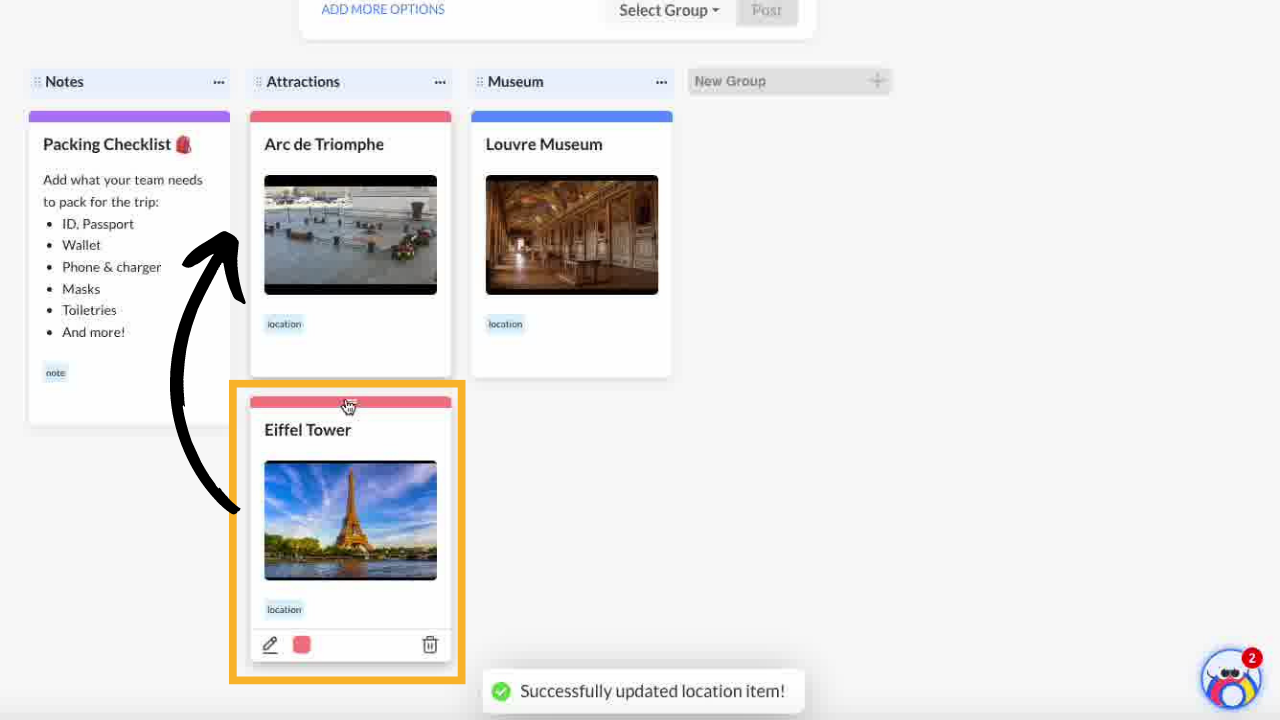Click the plus icon in New Group
1280x720 pixels.
point(877,81)
